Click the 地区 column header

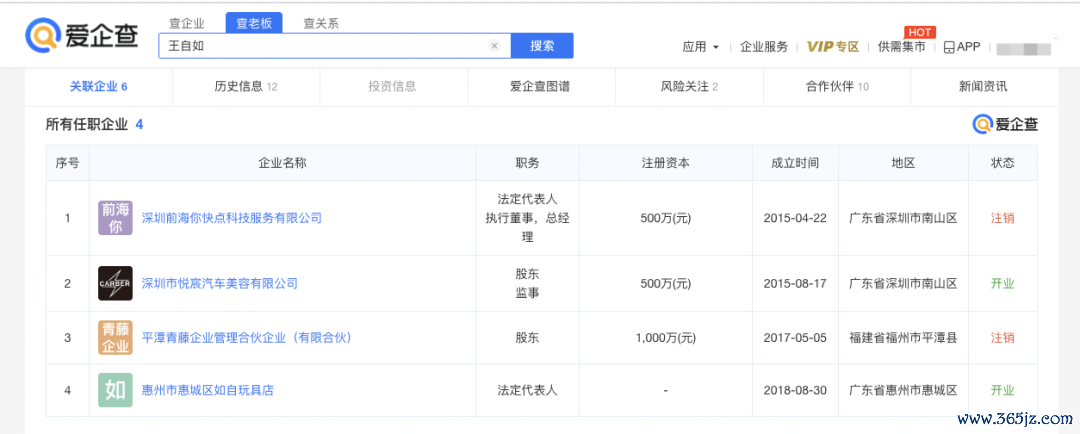point(903,163)
